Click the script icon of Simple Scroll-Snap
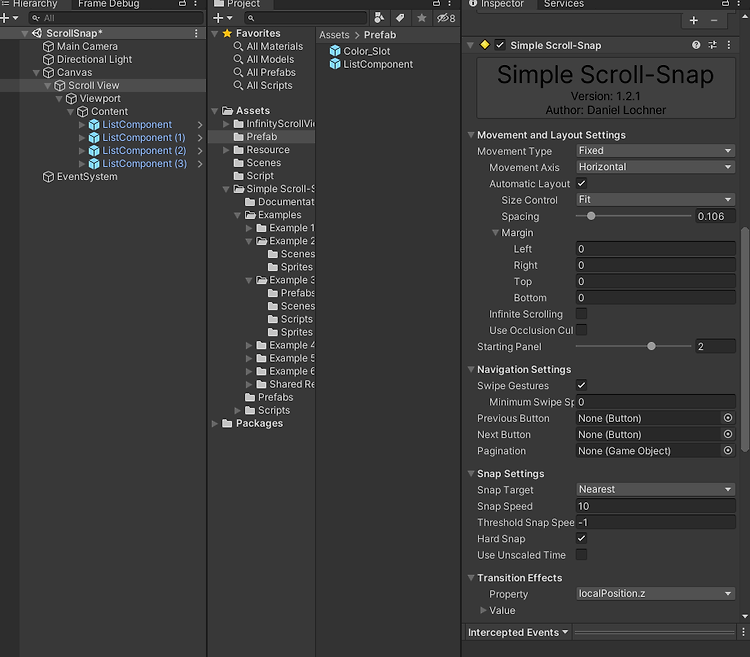The image size is (750, 657). pyautogui.click(x=485, y=45)
